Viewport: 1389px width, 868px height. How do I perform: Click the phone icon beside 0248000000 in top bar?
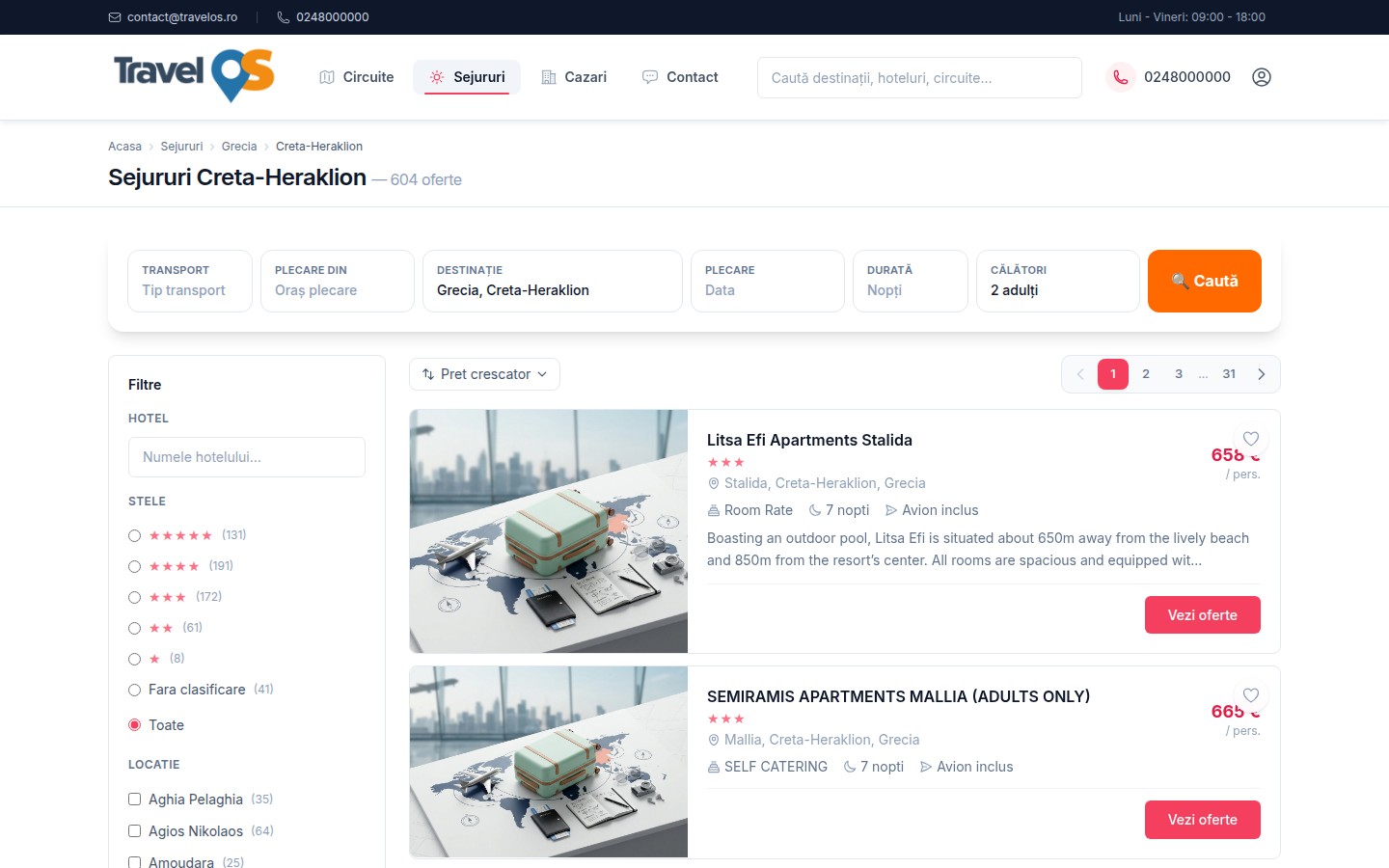click(284, 17)
